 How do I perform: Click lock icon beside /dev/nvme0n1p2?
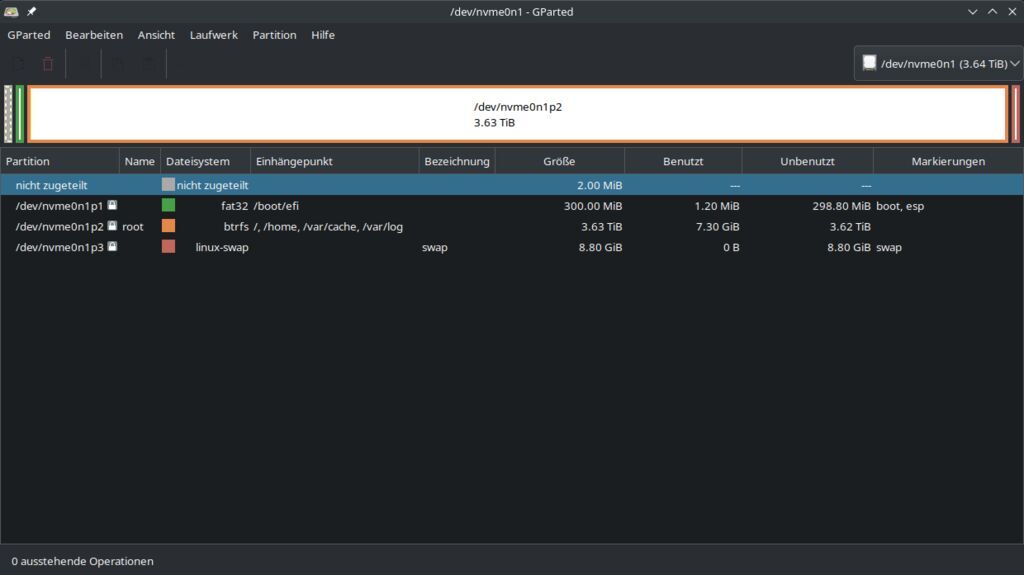pyautogui.click(x=112, y=226)
